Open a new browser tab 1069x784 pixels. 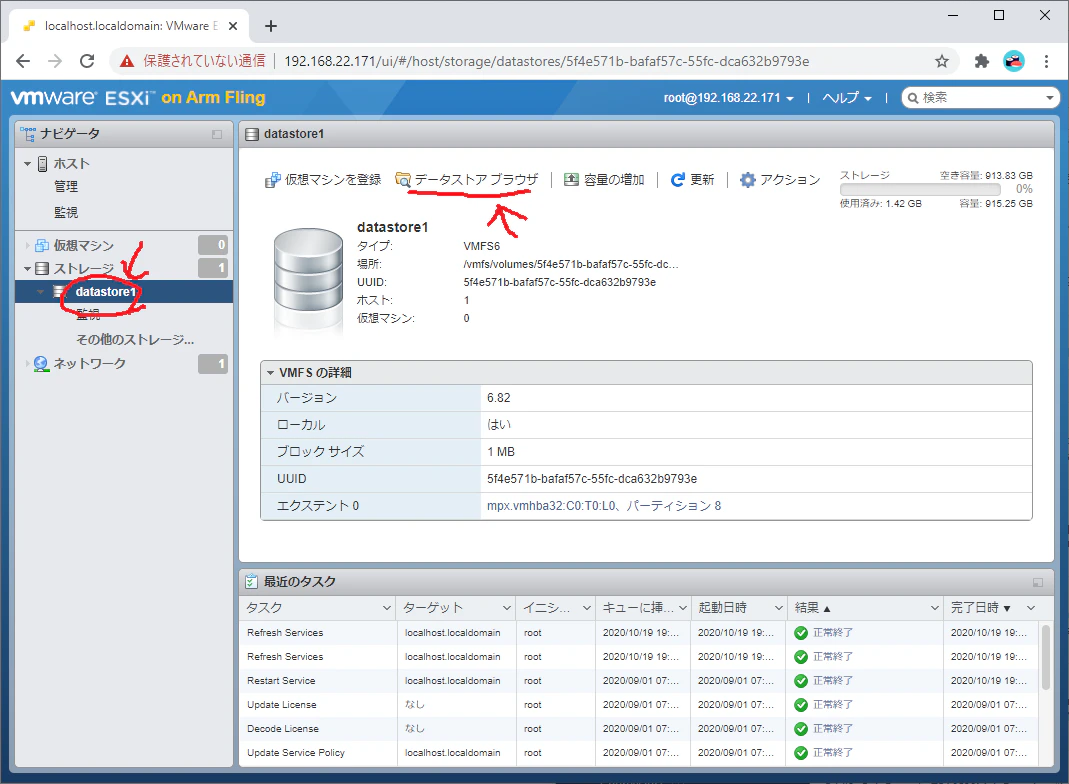[x=271, y=26]
